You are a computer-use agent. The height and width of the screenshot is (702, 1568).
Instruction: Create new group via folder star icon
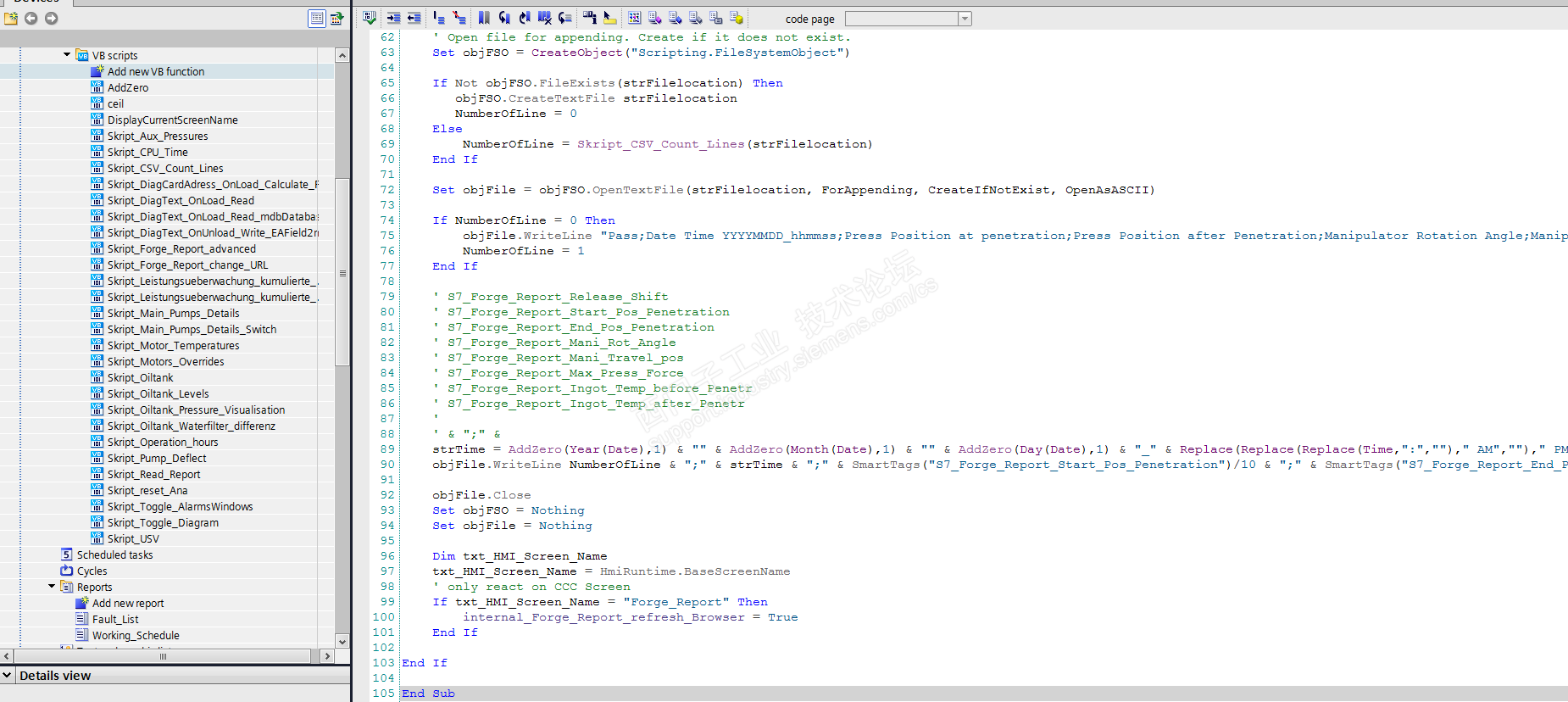[11, 18]
